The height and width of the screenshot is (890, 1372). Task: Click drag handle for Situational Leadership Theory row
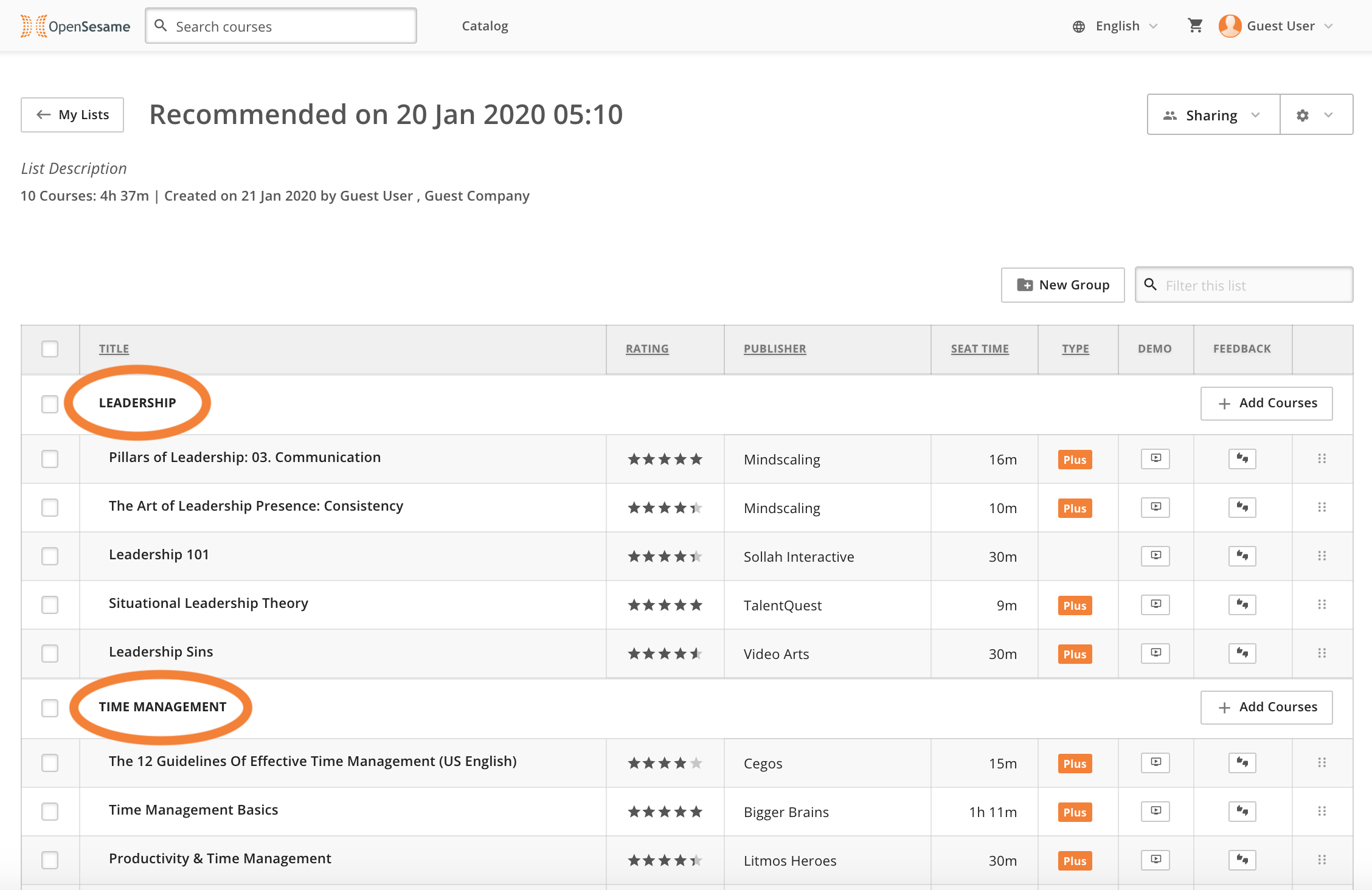pos(1322,604)
